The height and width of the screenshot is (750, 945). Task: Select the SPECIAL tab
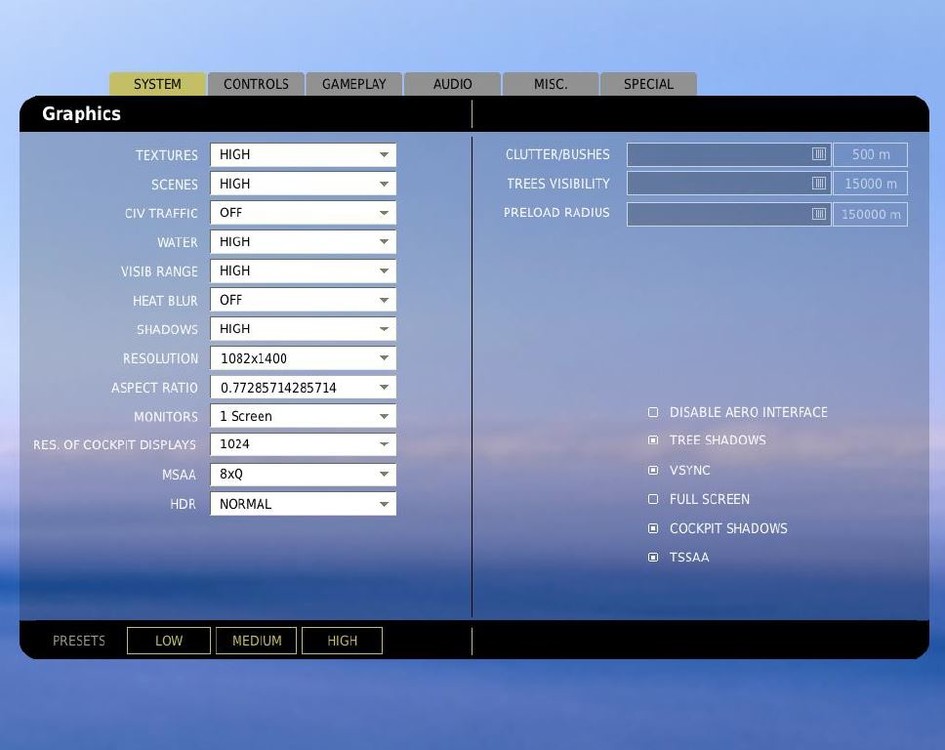pos(648,84)
